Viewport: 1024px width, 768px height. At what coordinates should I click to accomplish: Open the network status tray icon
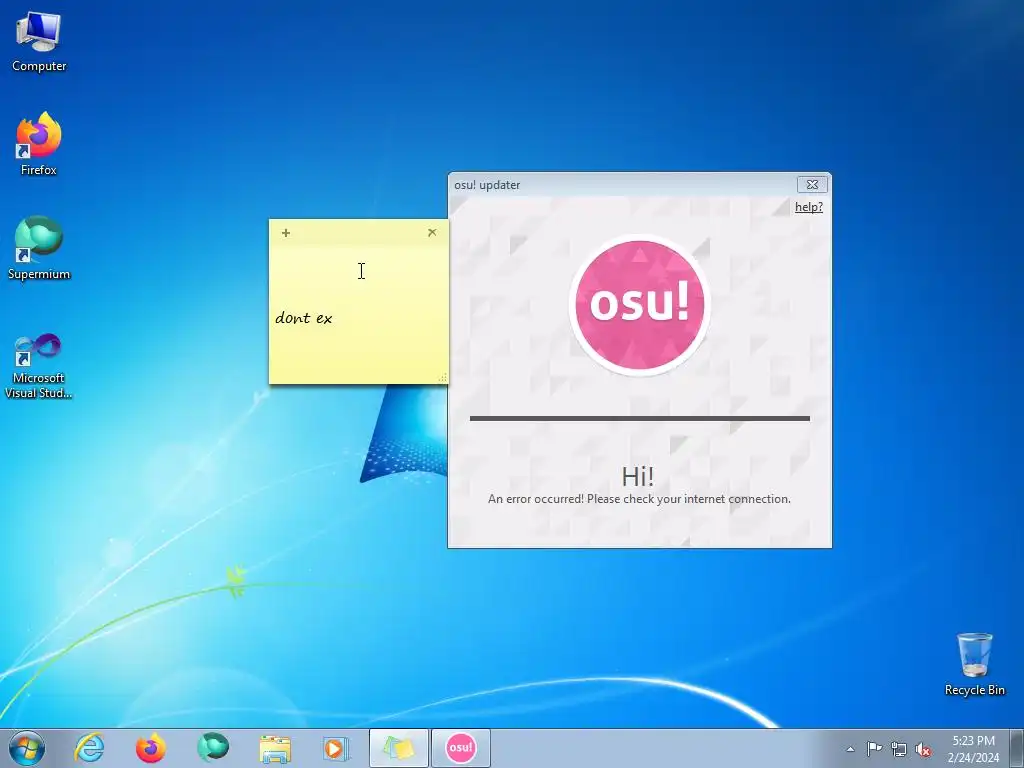click(899, 749)
